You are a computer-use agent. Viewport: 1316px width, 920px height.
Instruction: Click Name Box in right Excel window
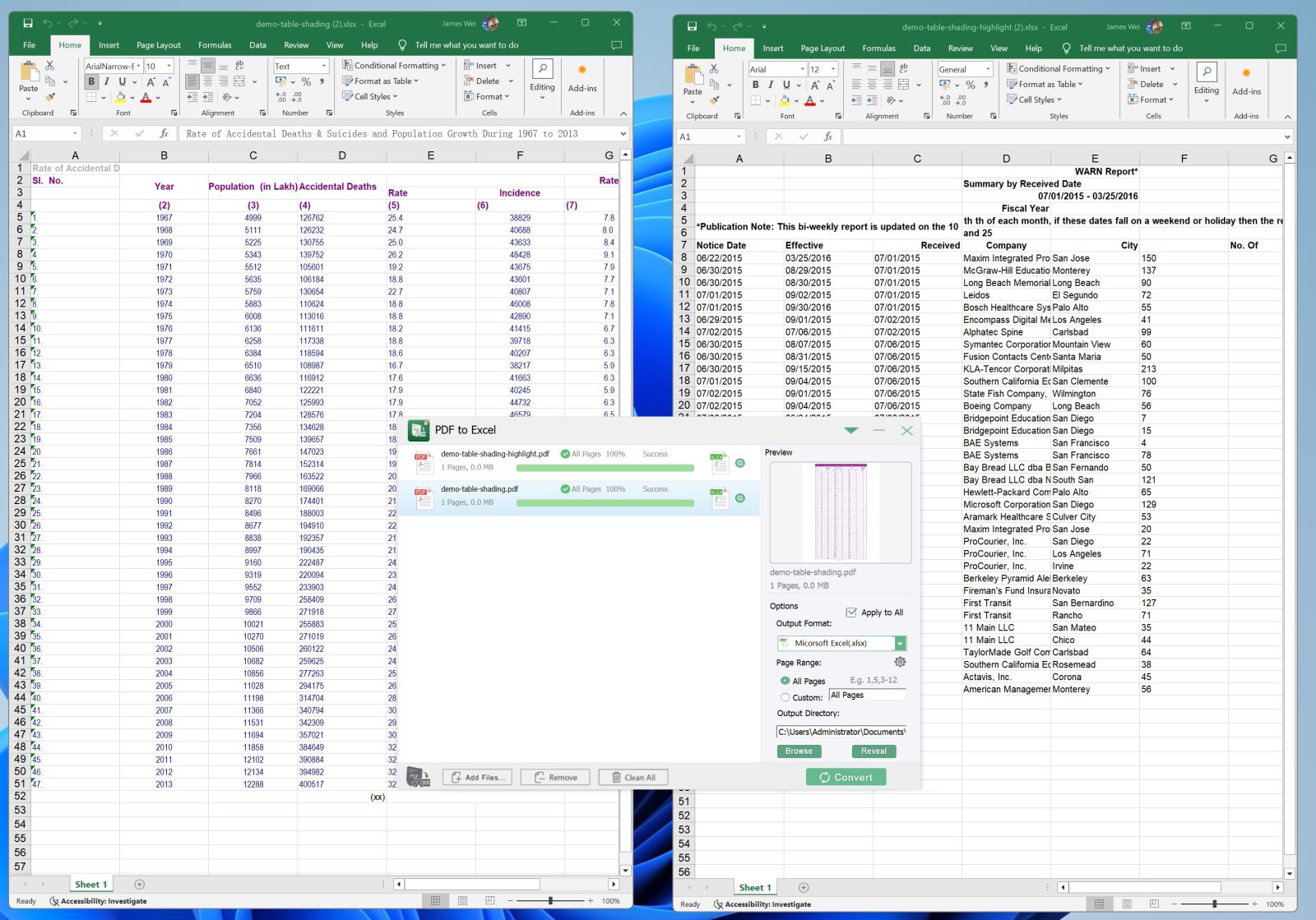point(710,136)
